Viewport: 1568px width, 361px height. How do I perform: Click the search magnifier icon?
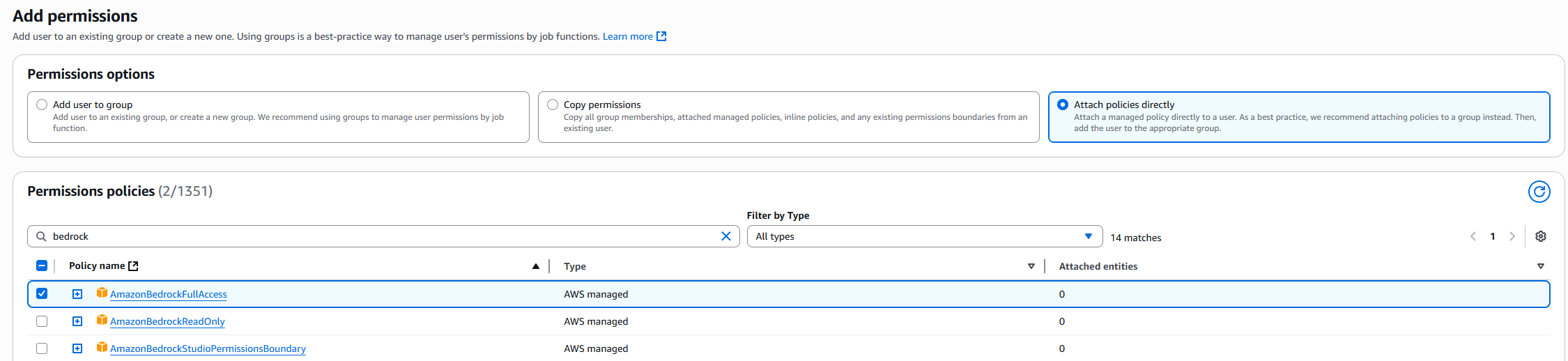pyautogui.click(x=41, y=236)
